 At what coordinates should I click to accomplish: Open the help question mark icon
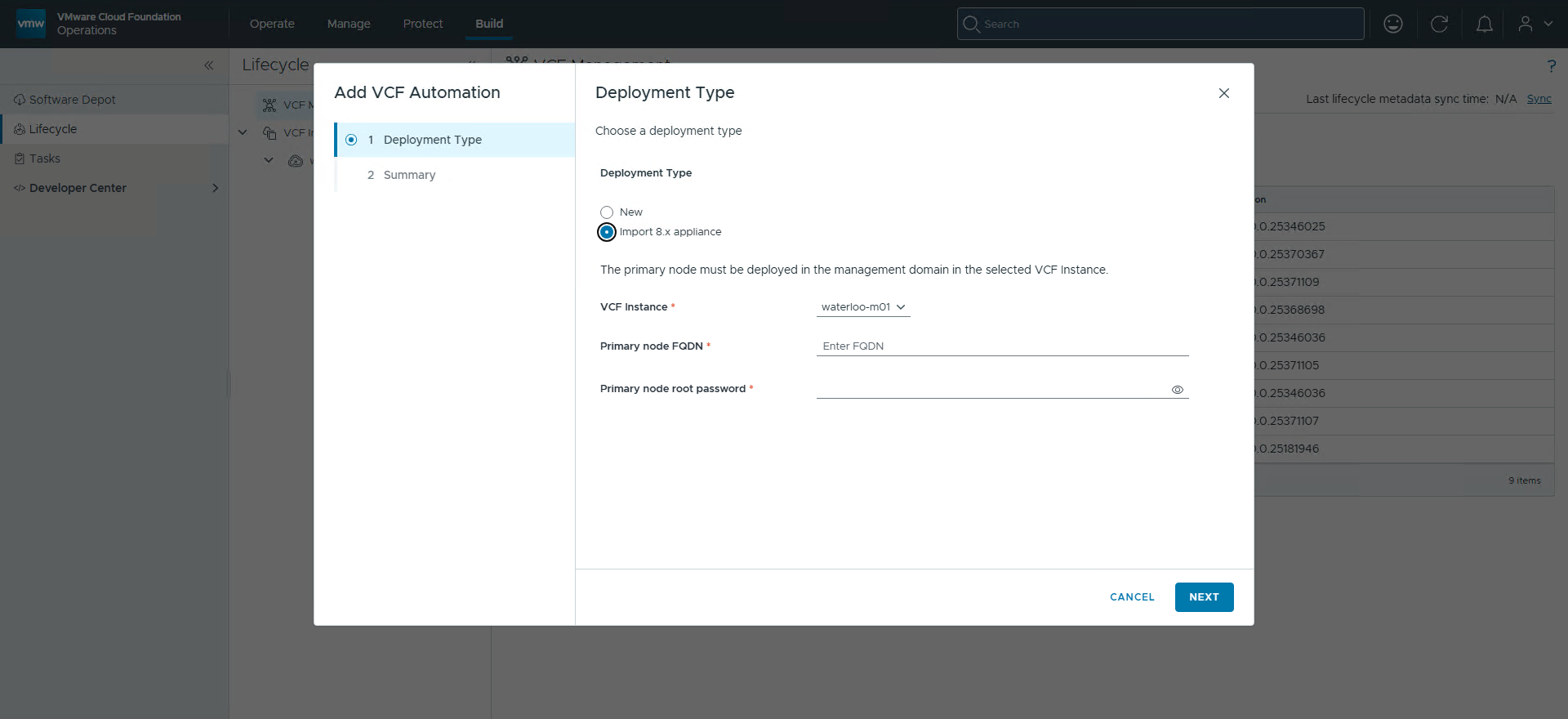pos(1551,66)
